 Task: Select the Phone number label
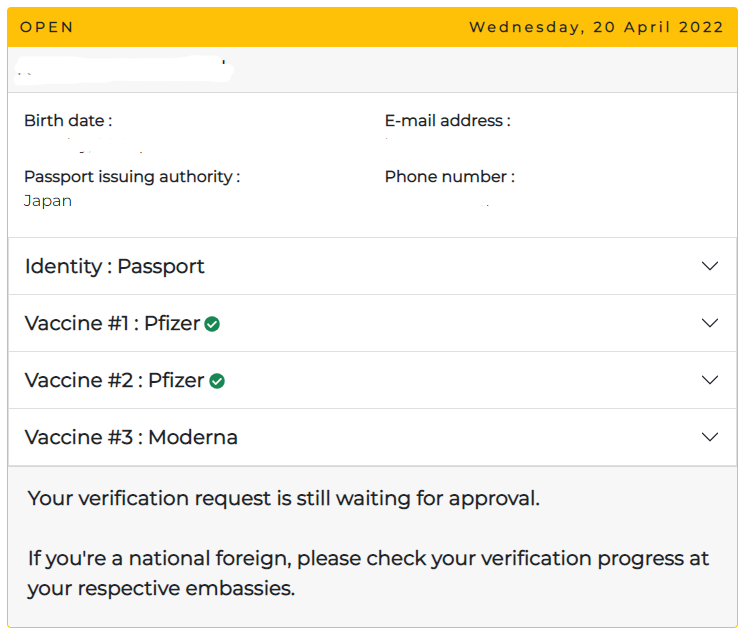pos(450,177)
